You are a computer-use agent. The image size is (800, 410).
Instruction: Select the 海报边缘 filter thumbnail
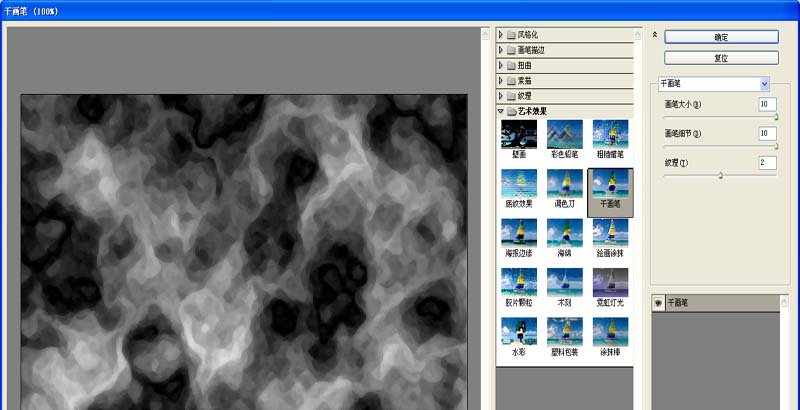coord(519,233)
